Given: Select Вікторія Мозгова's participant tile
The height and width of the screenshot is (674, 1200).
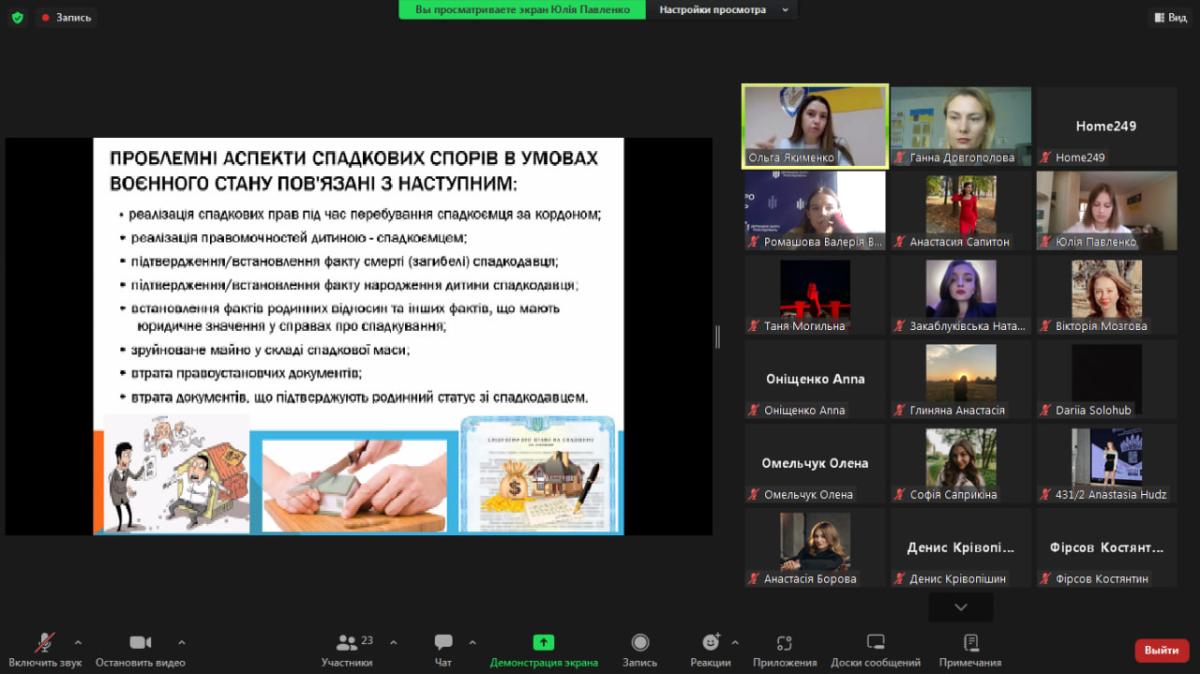Looking at the screenshot, I should point(1106,295).
